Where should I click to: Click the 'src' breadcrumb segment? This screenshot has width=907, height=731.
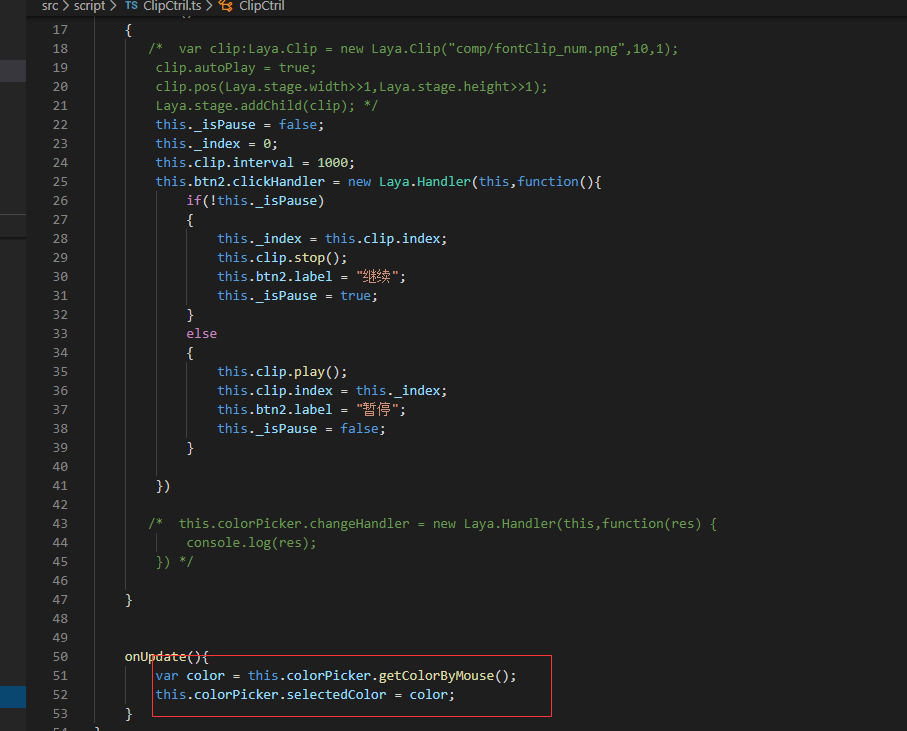click(x=50, y=6)
